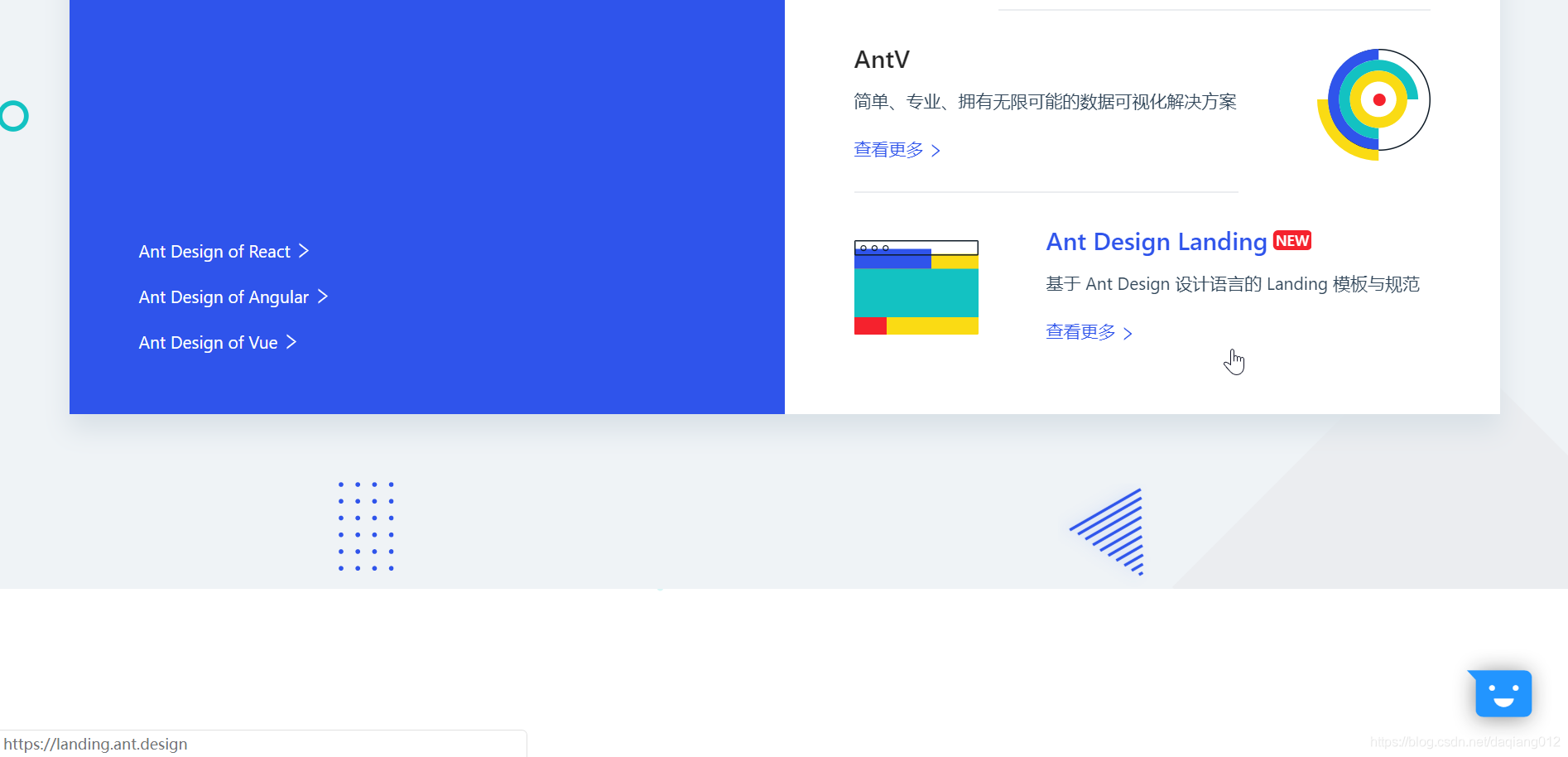Click the AntV heading

point(882,60)
